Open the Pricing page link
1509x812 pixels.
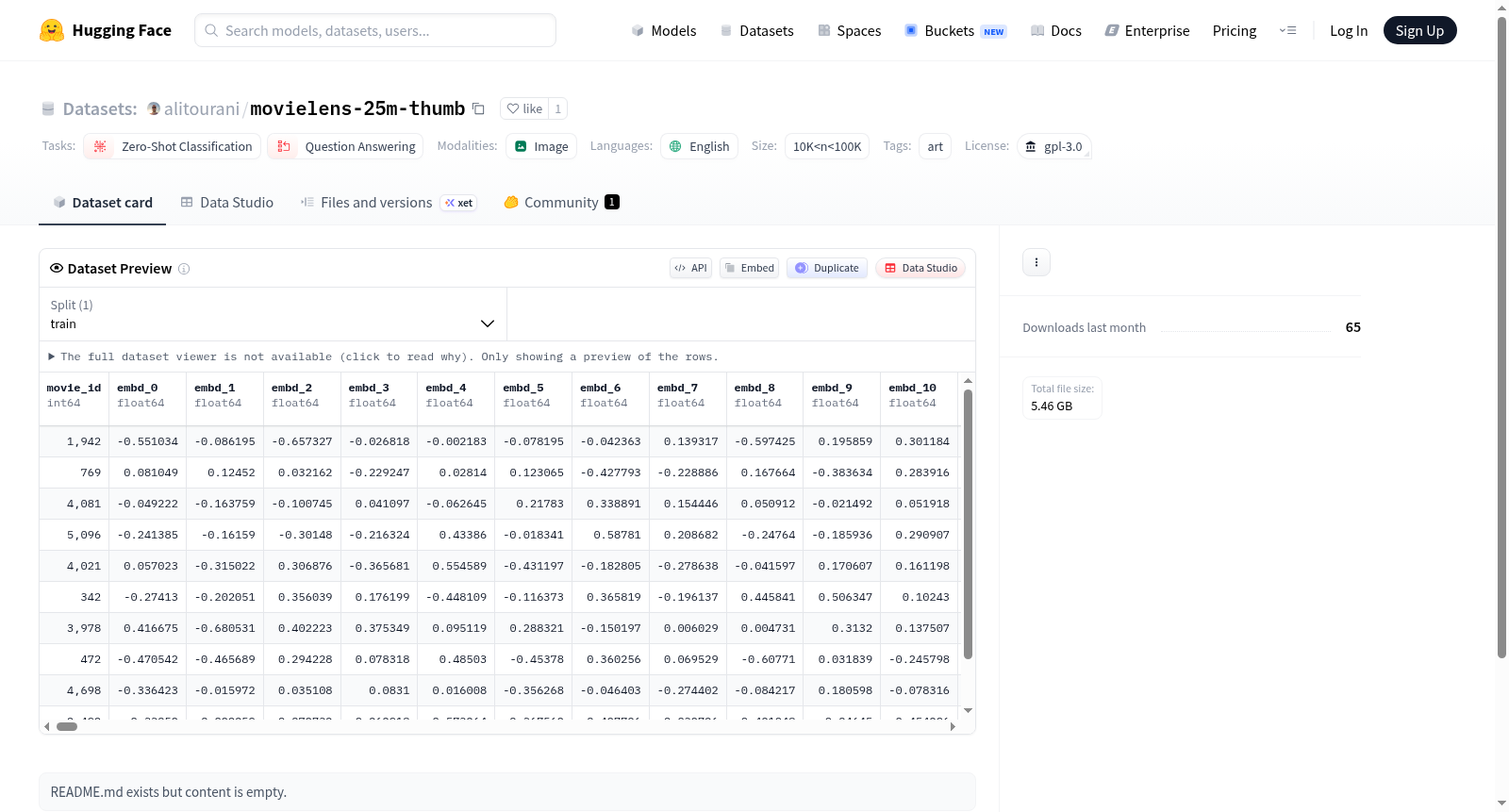pyautogui.click(x=1235, y=30)
